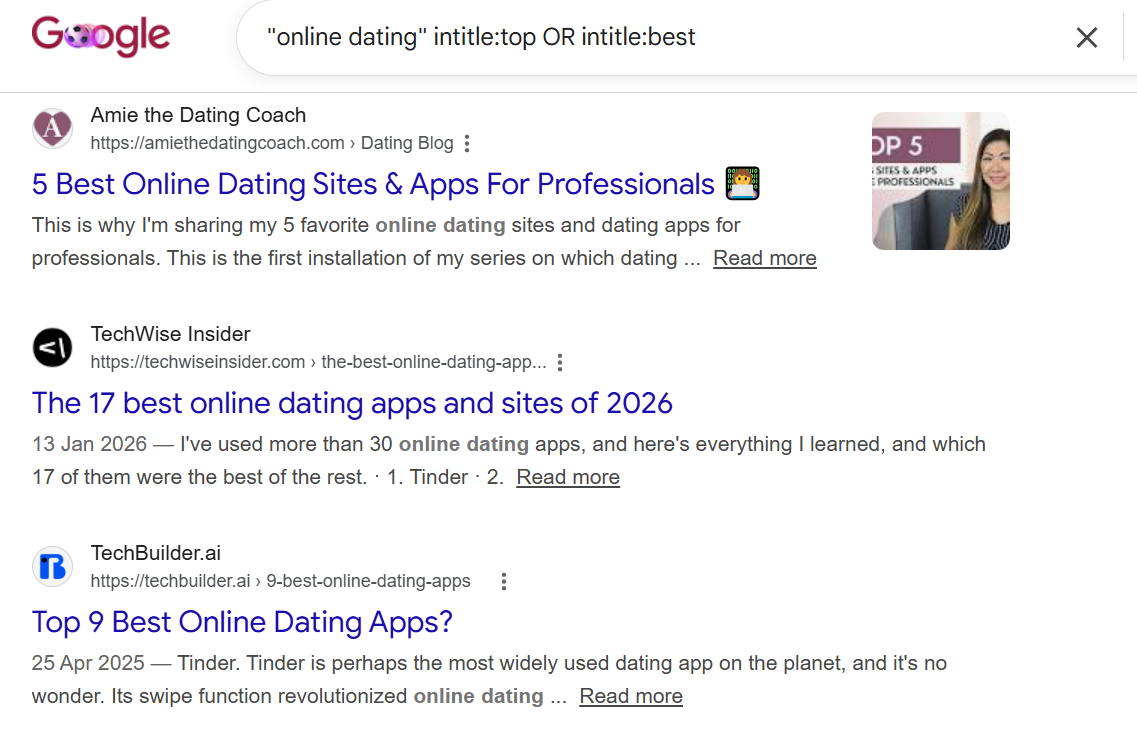The width and height of the screenshot is (1137, 750).
Task: Click Read more on TechBuilder.ai snippet
Action: click(x=631, y=696)
